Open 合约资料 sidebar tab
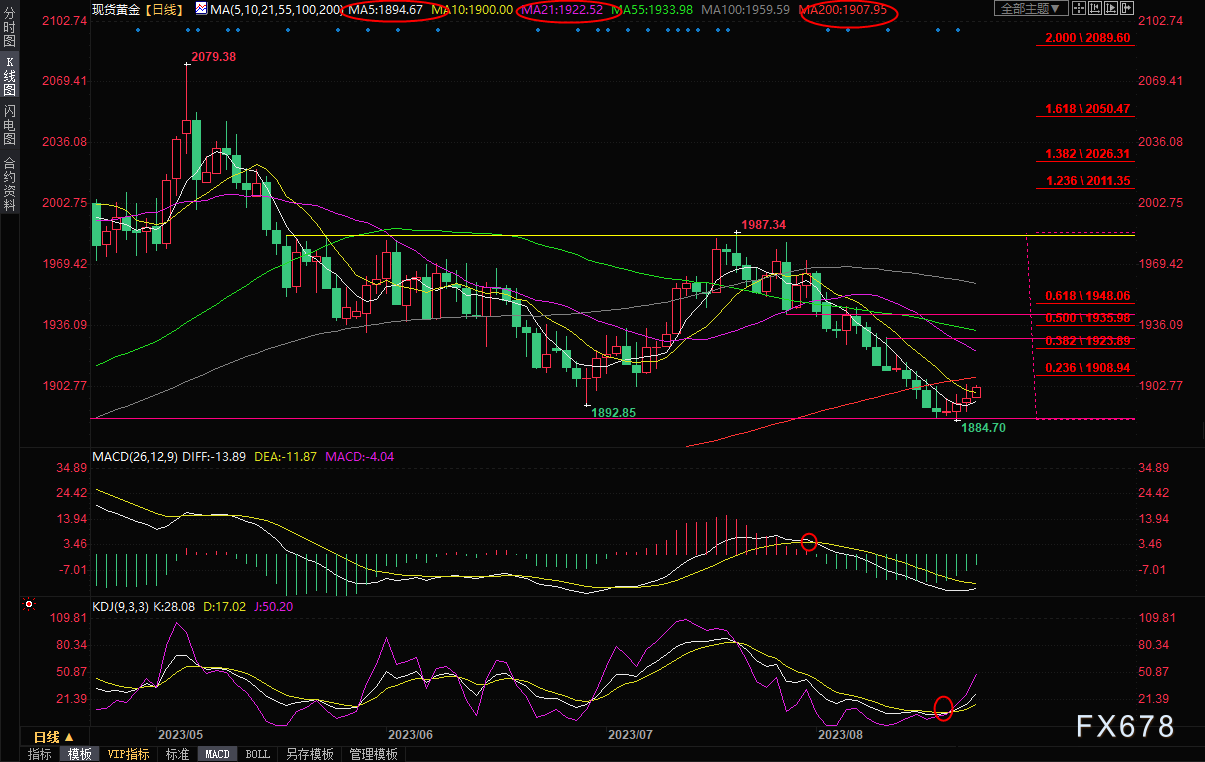The width and height of the screenshot is (1205, 762). tap(10, 184)
